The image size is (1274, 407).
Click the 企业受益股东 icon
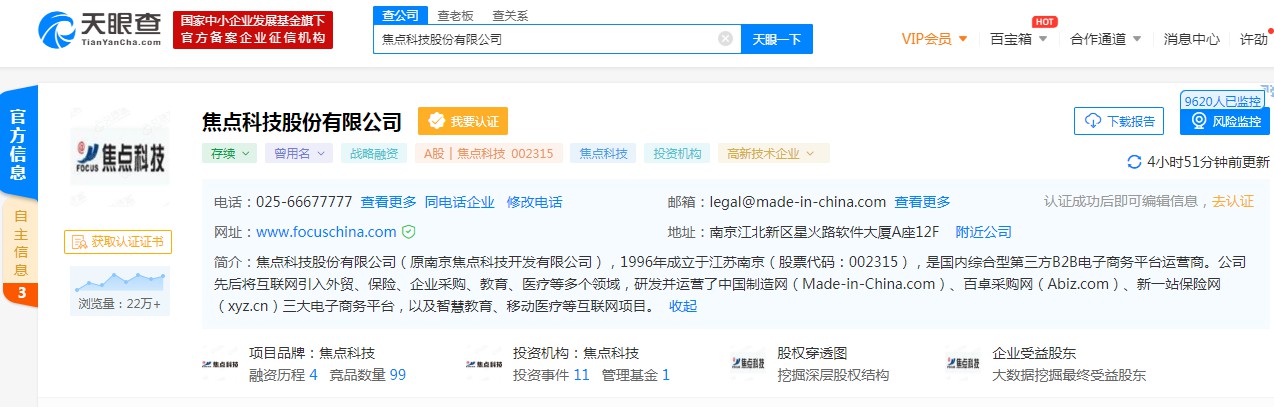[x=963, y=364]
